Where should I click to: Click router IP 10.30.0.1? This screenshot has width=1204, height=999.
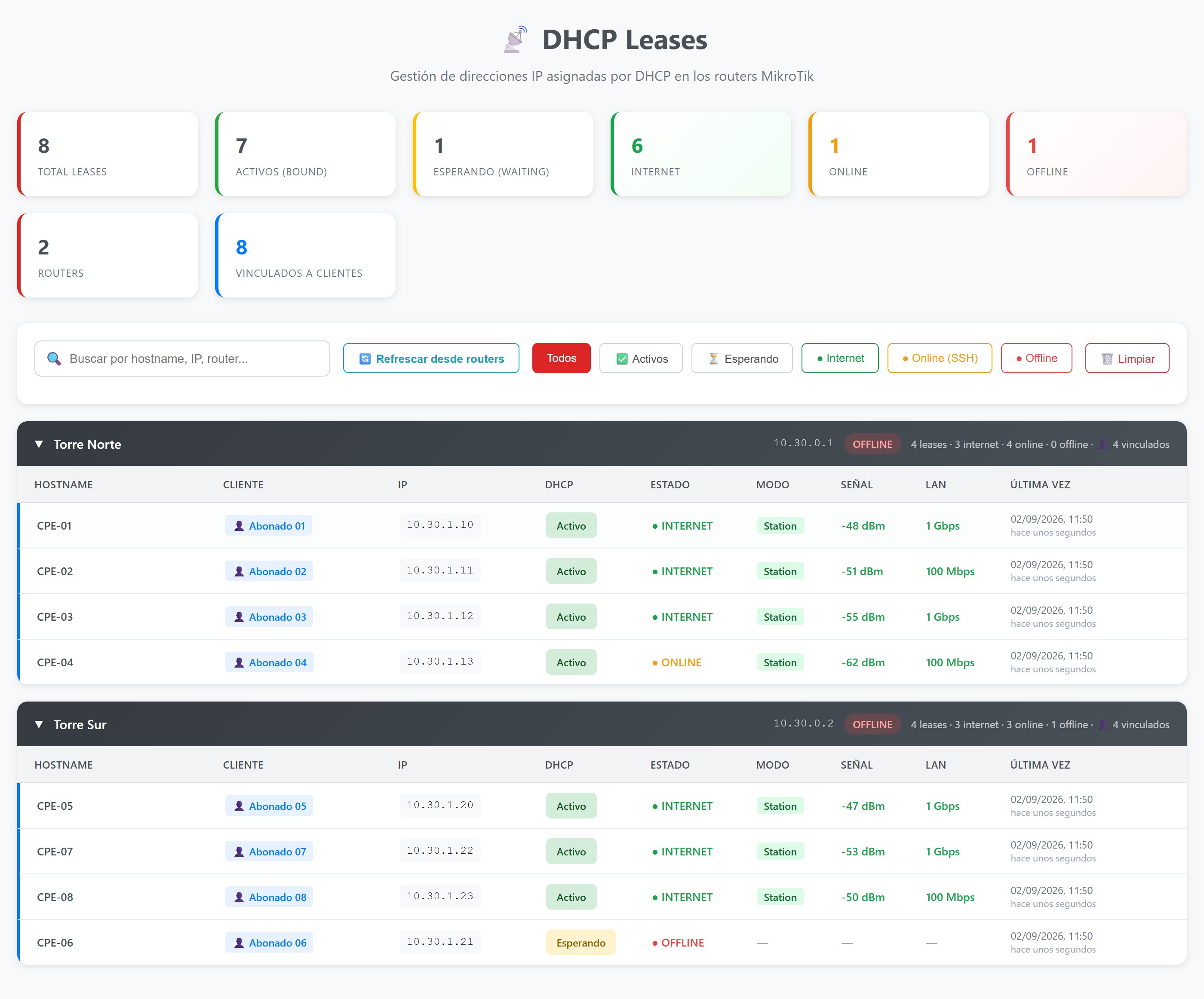coord(803,443)
